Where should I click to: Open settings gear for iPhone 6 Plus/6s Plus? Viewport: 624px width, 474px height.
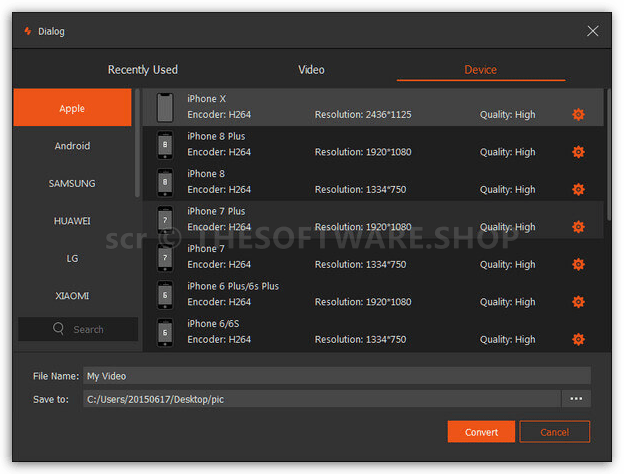click(x=578, y=302)
